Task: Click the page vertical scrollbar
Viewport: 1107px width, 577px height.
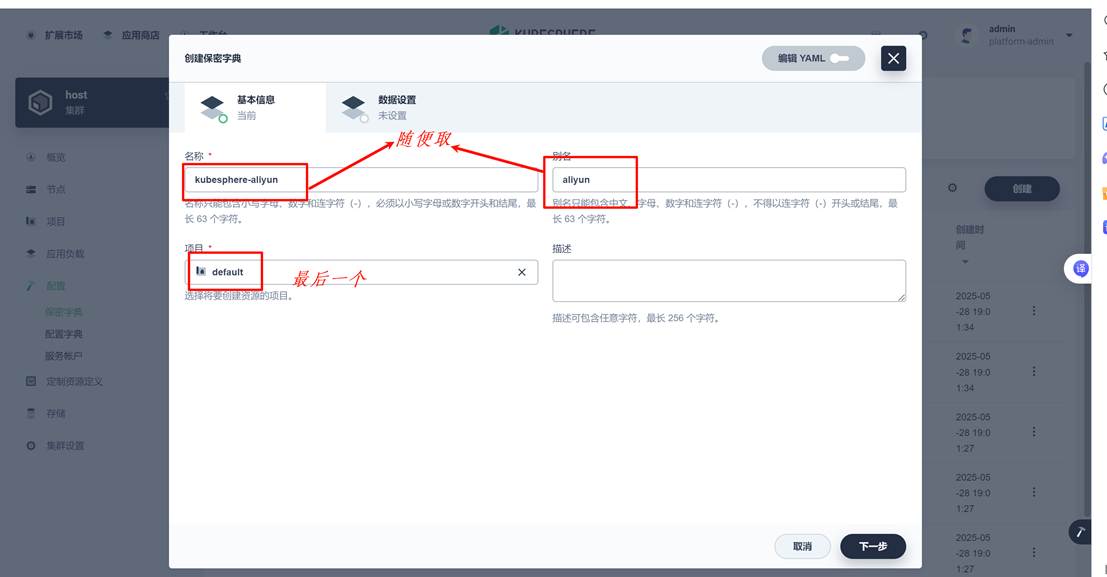Action: (1087, 290)
